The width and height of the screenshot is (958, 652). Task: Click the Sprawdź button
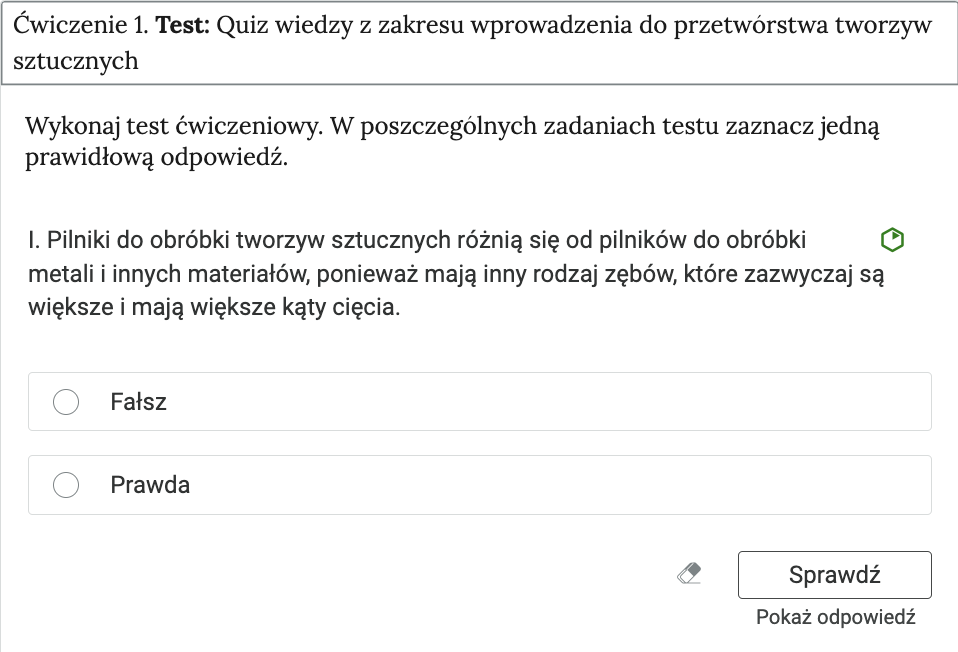834,574
